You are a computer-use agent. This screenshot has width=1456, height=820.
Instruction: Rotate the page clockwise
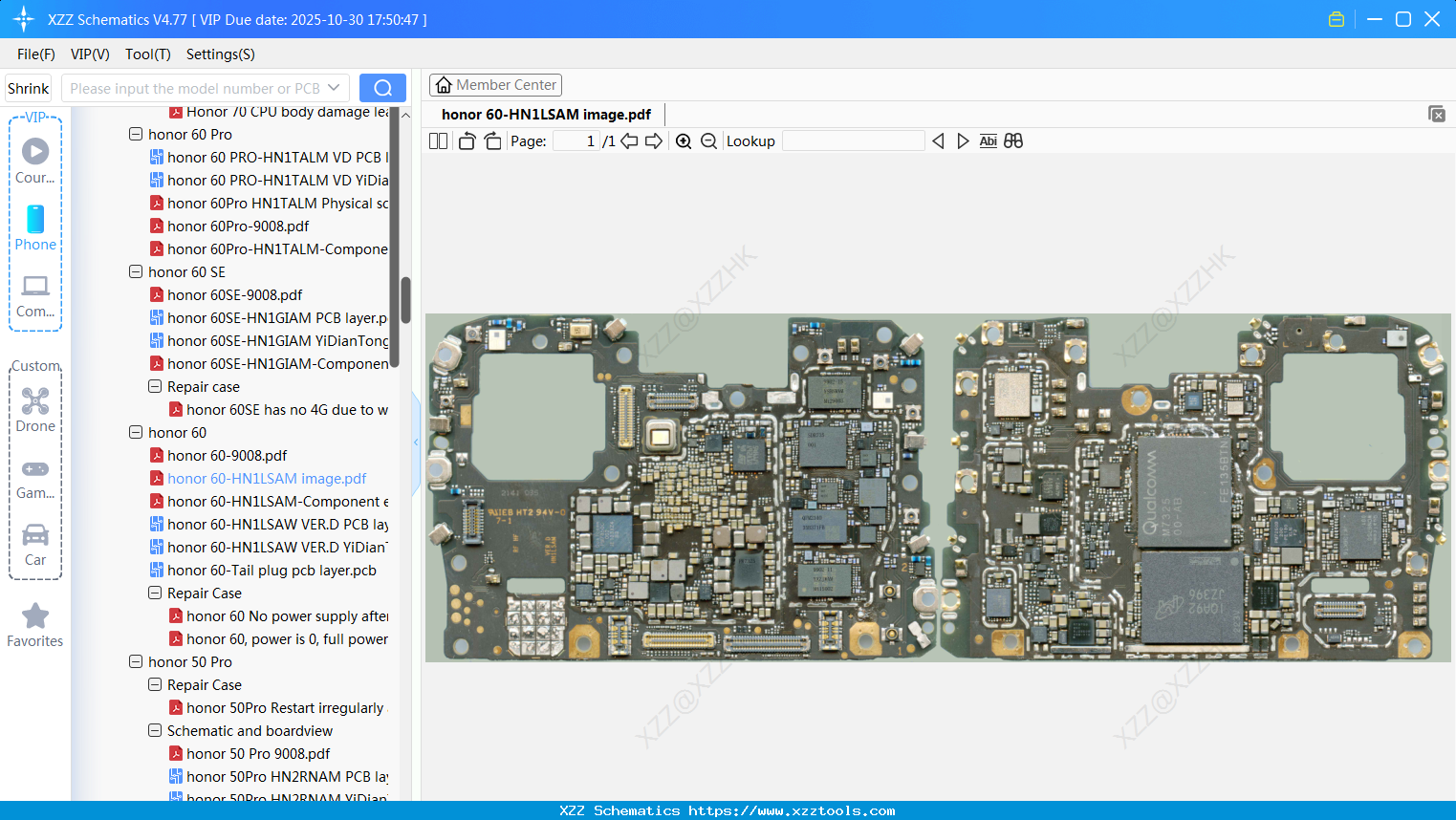tap(492, 141)
